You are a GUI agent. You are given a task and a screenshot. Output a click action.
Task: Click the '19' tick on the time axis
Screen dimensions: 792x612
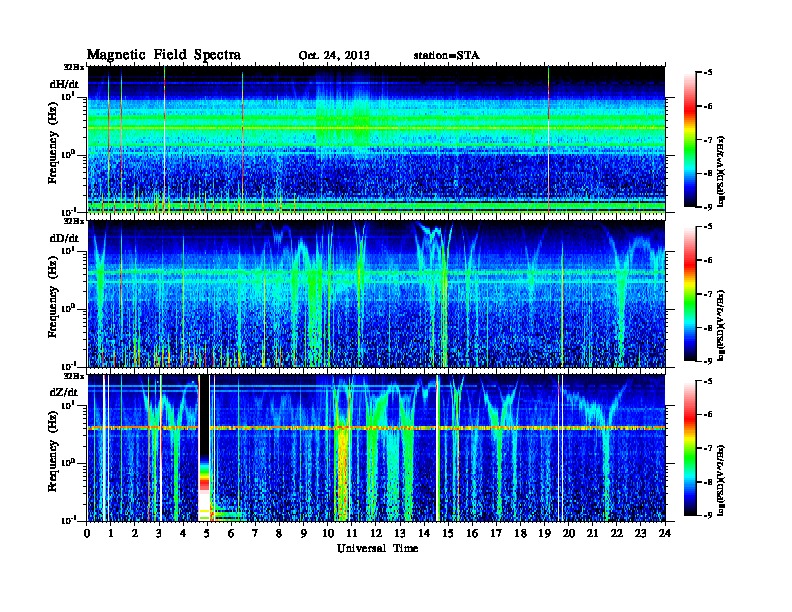[x=544, y=533]
